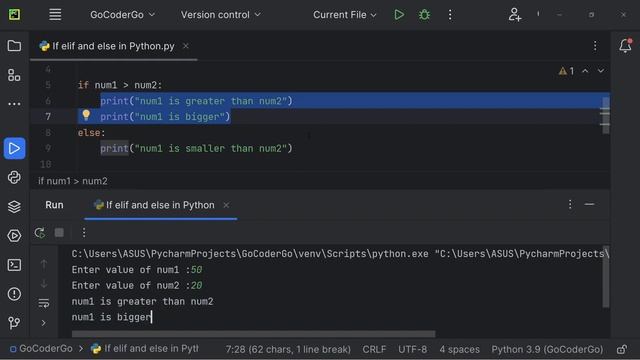Click the console vertical scrollbar
Image resolution: width=640 pixels, height=360 pixels.
[606, 277]
